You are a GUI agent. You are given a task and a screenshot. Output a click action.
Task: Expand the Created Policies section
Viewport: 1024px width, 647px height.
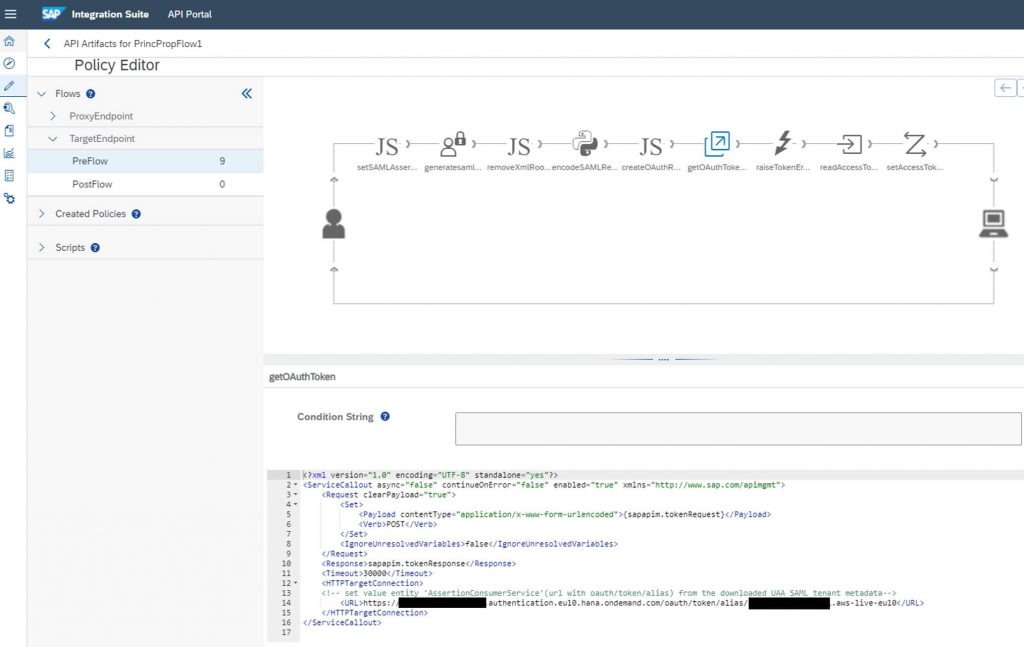tap(42, 214)
